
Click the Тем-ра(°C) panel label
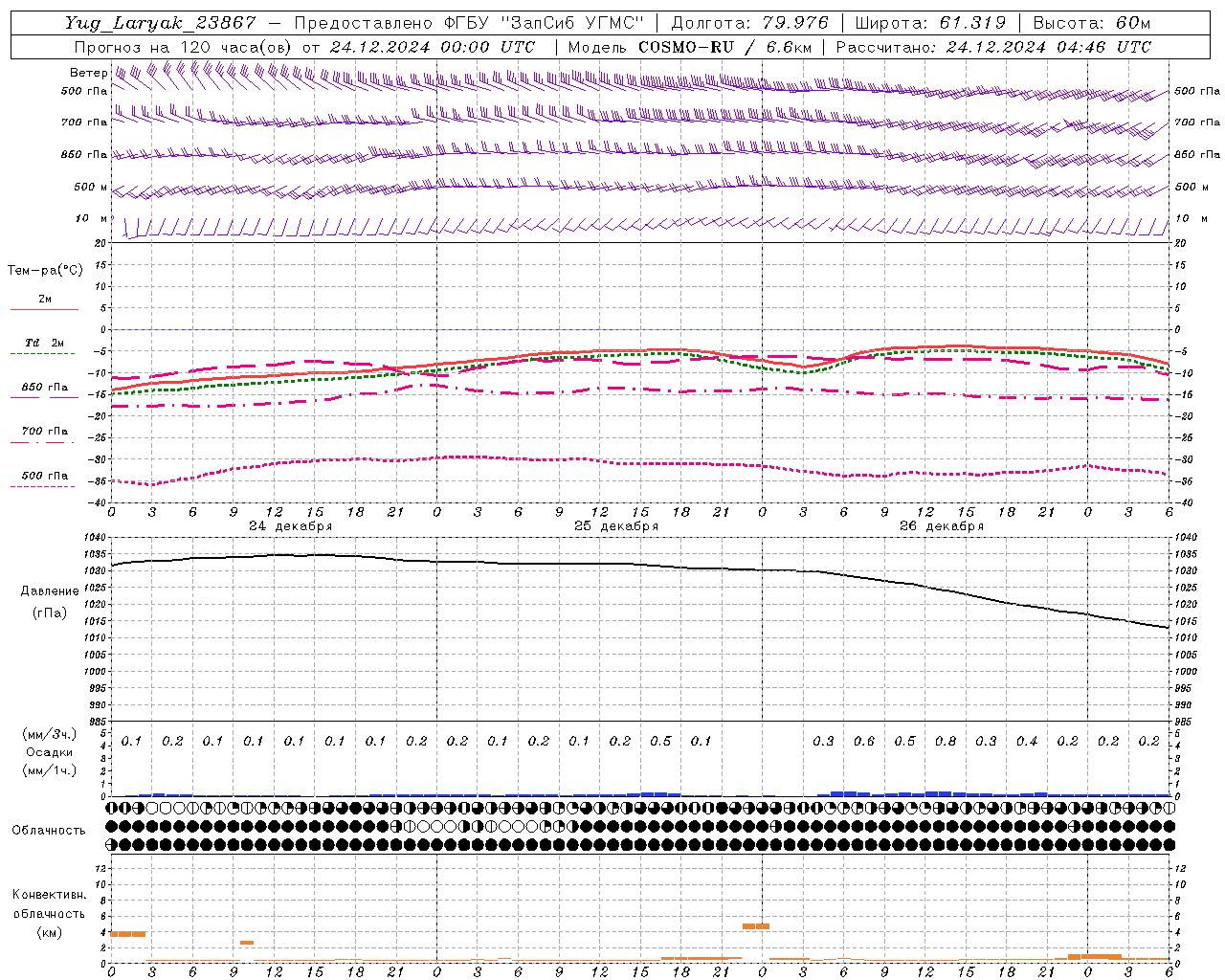point(45,271)
